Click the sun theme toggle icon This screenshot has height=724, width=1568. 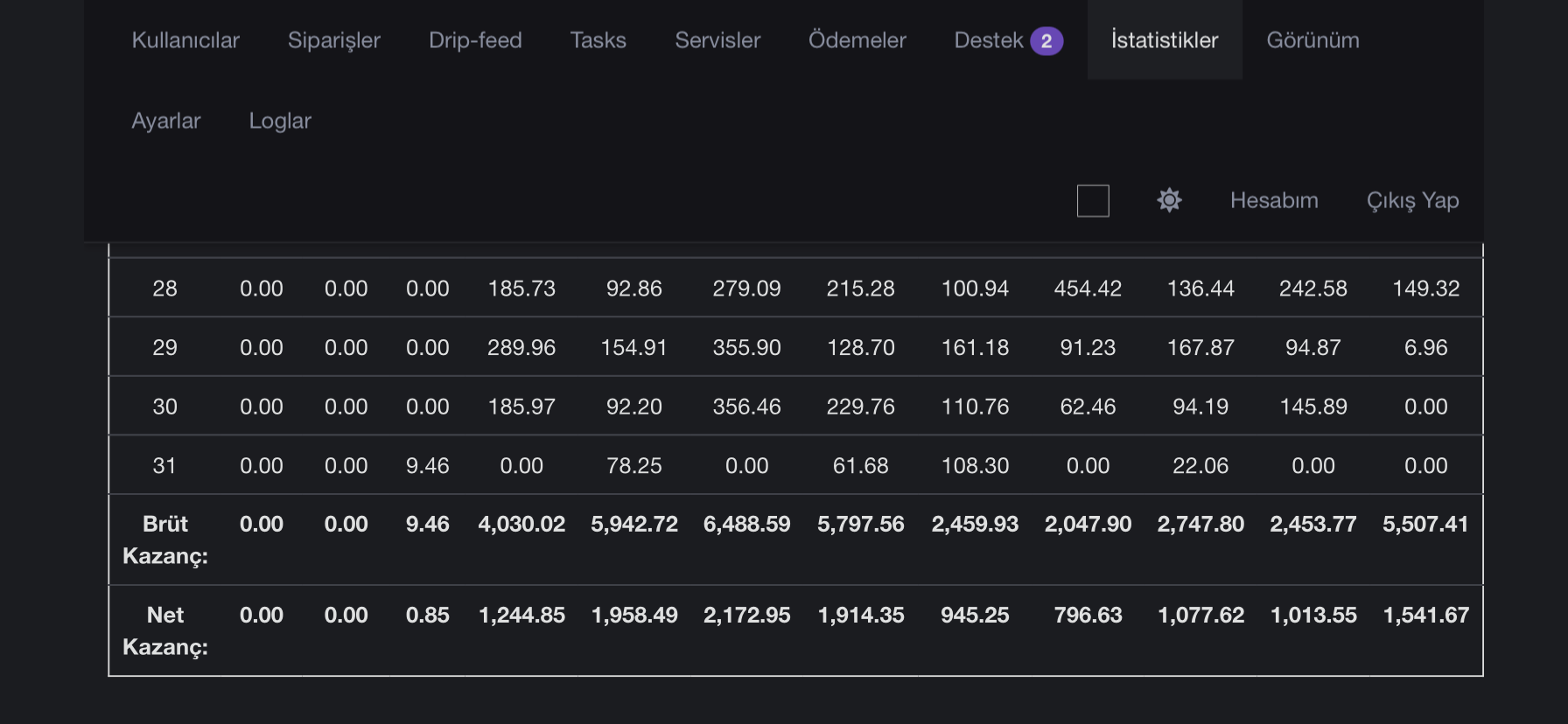click(x=1169, y=200)
